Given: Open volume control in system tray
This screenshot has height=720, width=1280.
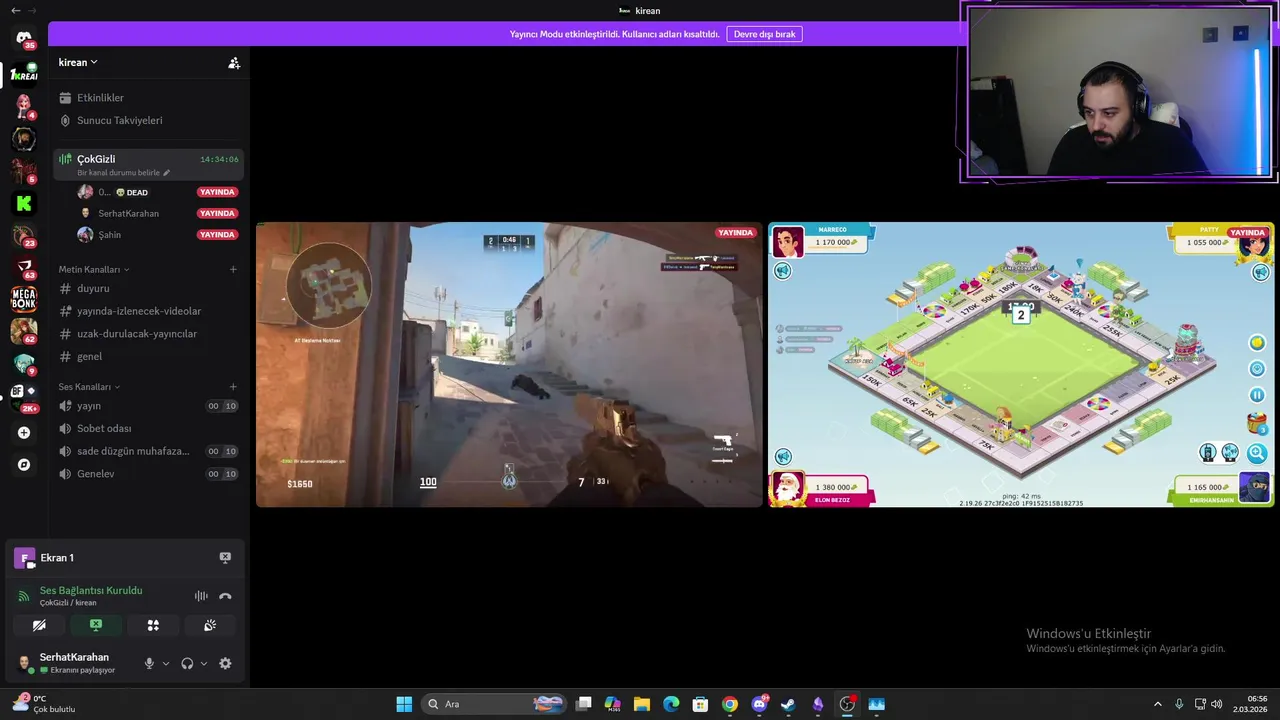Looking at the screenshot, I should click(x=1217, y=704).
